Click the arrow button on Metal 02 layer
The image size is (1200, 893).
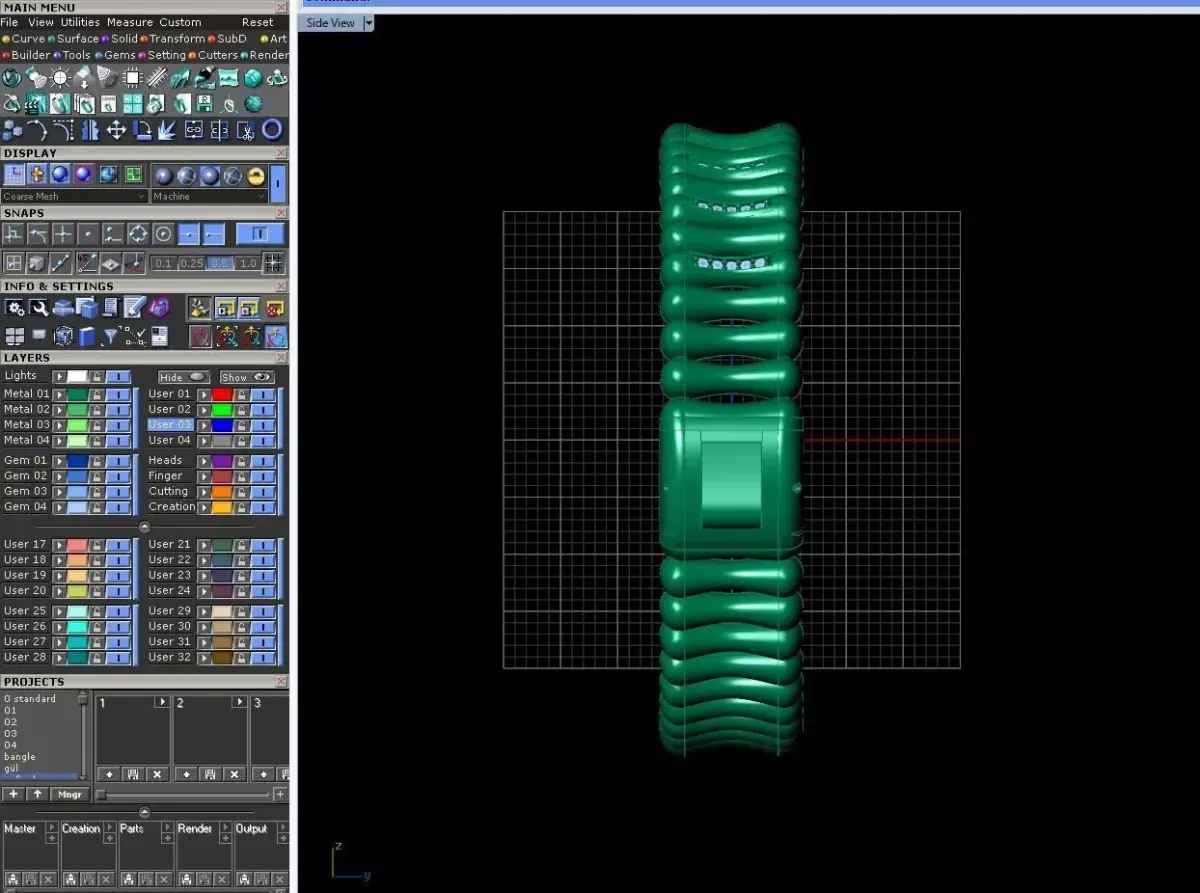pos(59,409)
